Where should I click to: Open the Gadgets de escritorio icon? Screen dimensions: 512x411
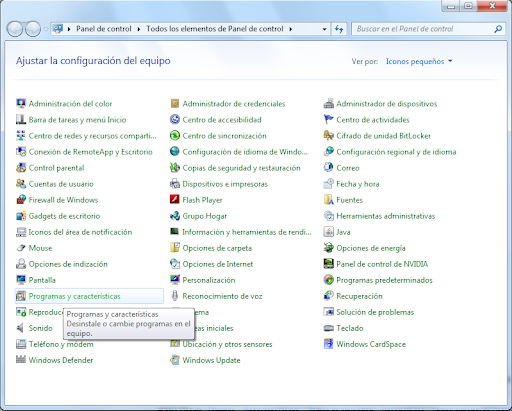[x=21, y=216]
